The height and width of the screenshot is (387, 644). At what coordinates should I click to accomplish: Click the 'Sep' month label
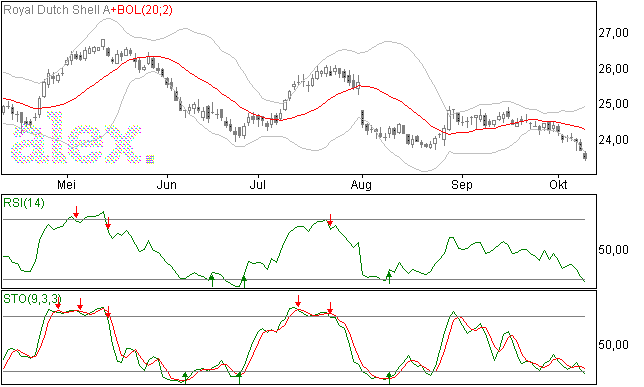tap(462, 185)
